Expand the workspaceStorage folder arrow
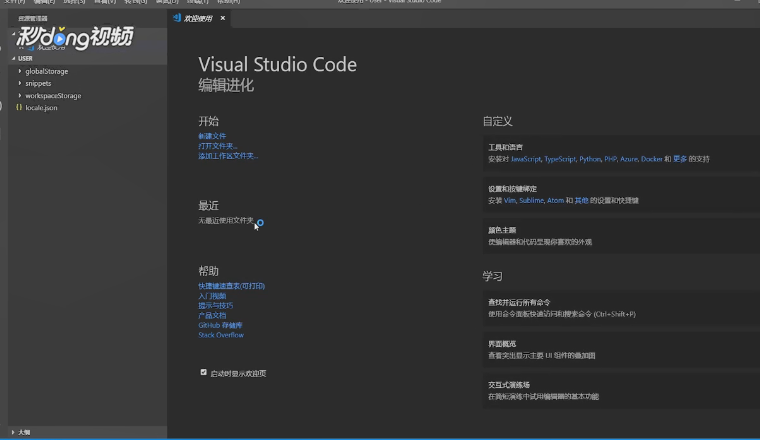Viewport: 760px width, 440px height. tap(20, 95)
